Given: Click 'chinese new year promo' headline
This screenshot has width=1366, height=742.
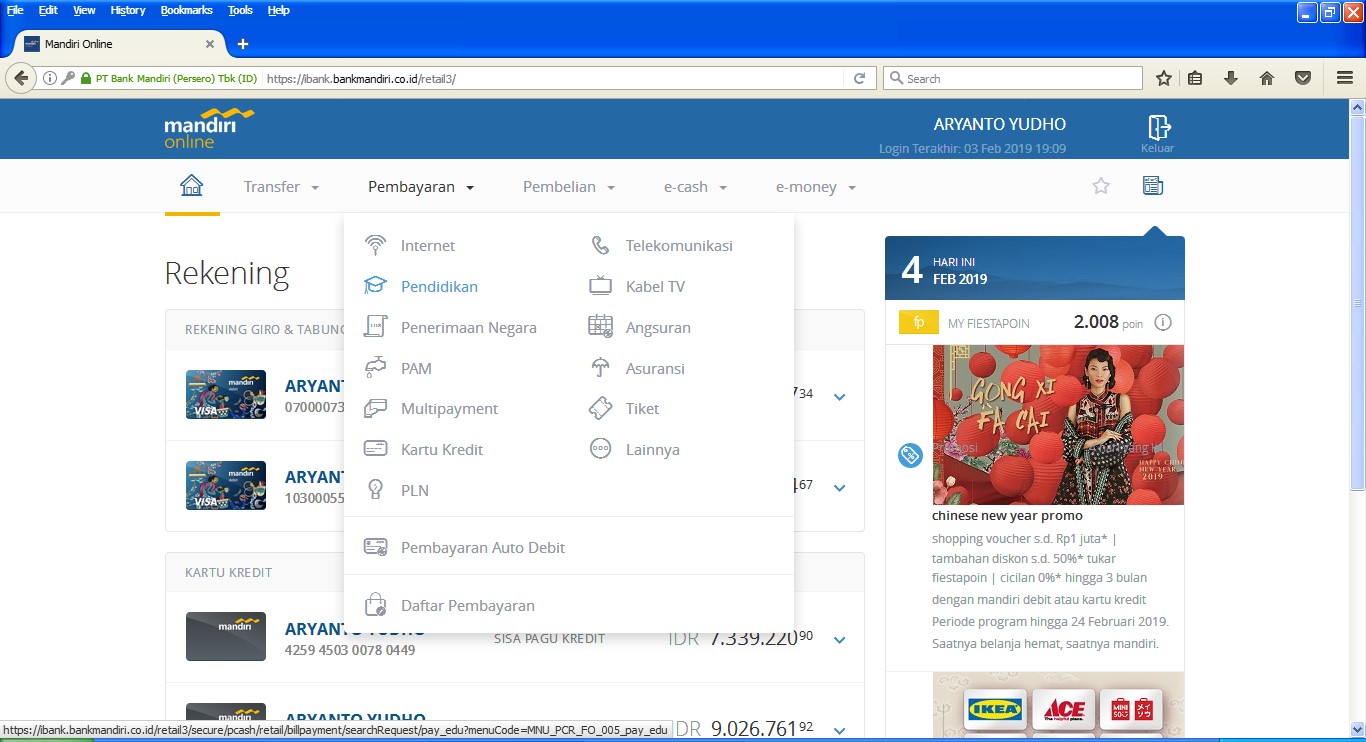Looking at the screenshot, I should click(x=1007, y=516).
